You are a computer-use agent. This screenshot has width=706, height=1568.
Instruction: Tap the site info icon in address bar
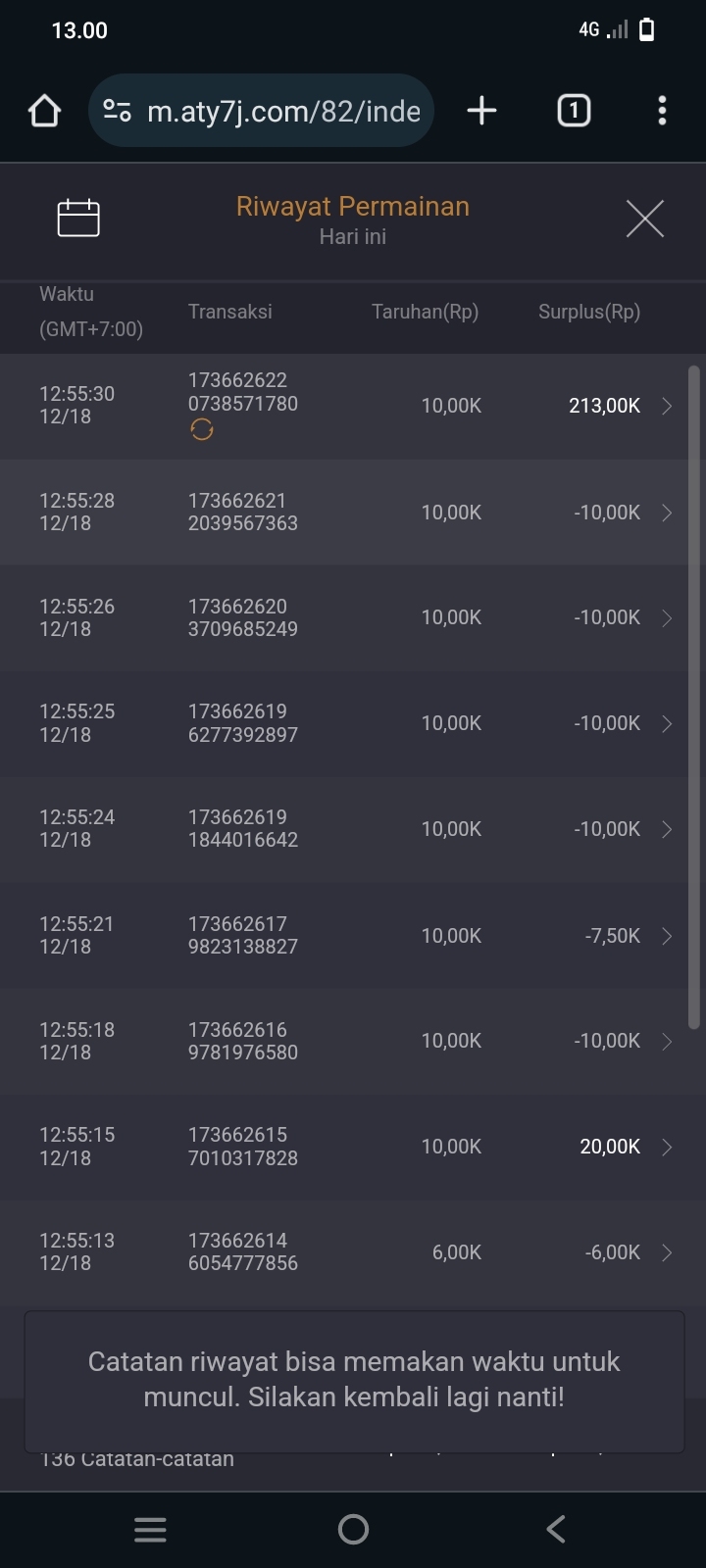pos(118,111)
